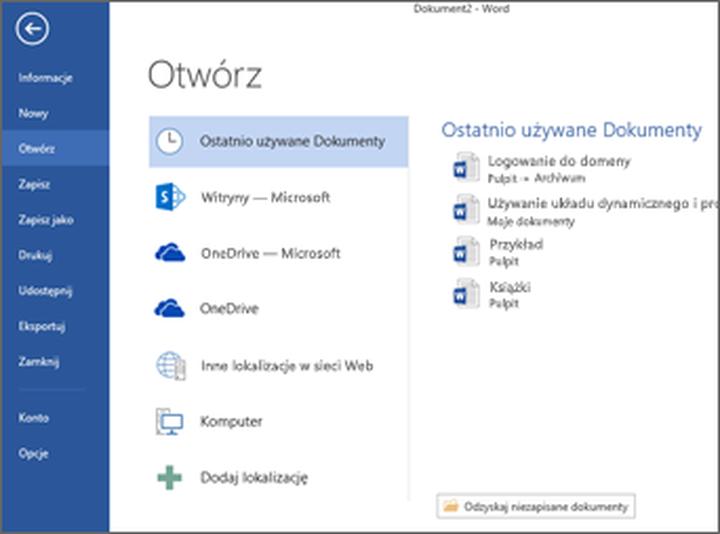Click the SharePoint Witryny icon
This screenshot has height=534, width=720.
170,197
